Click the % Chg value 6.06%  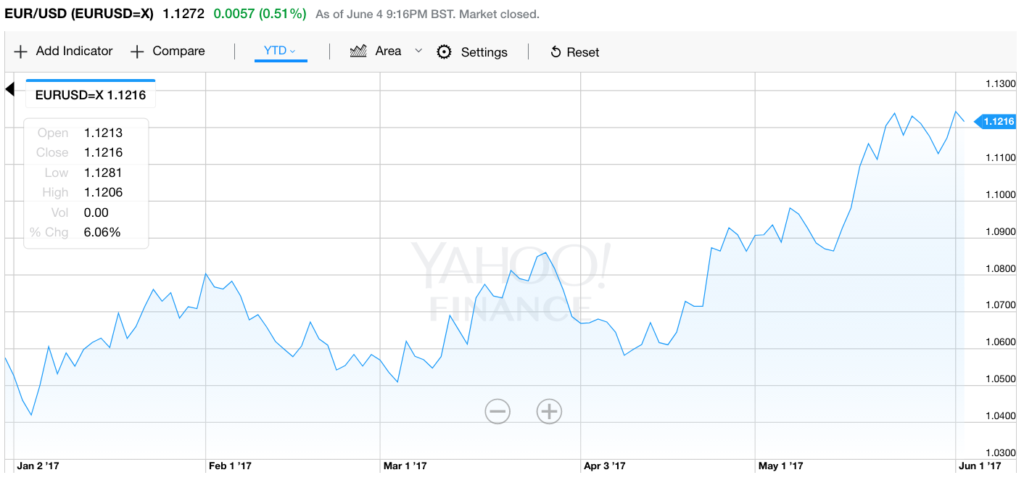[103, 232]
